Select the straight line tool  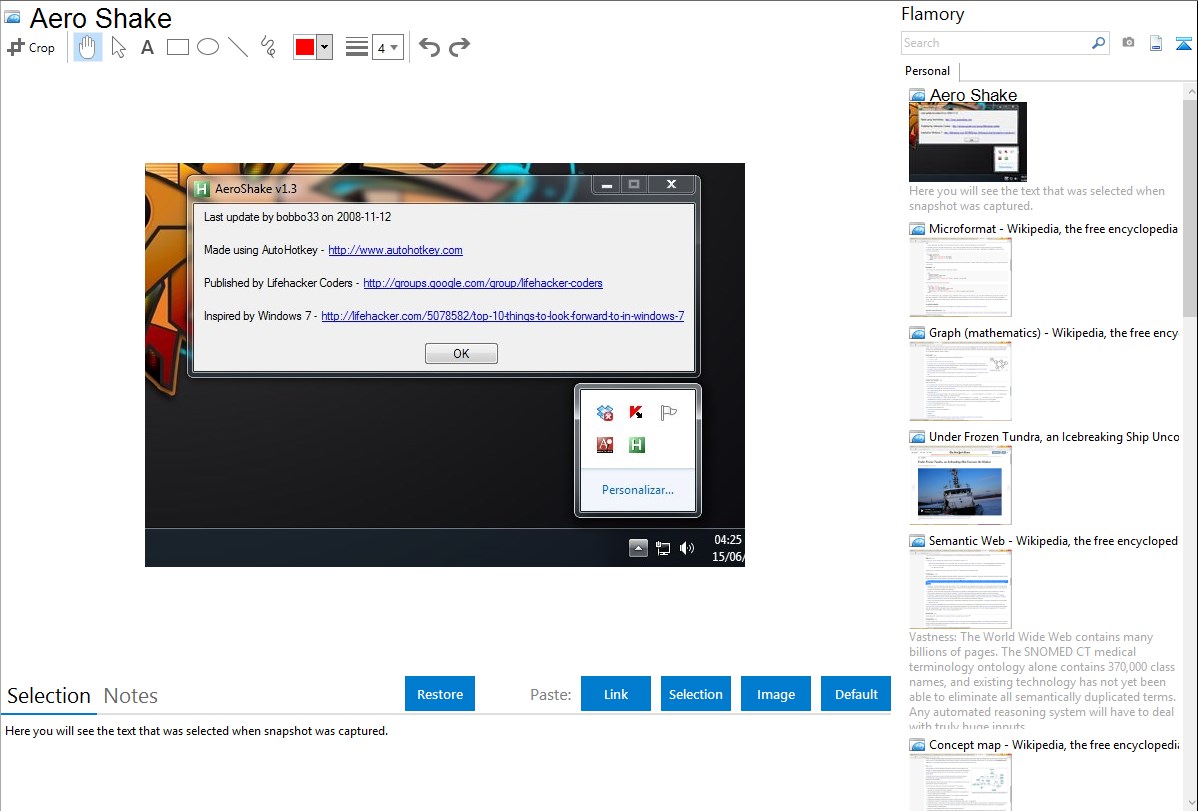click(x=238, y=47)
